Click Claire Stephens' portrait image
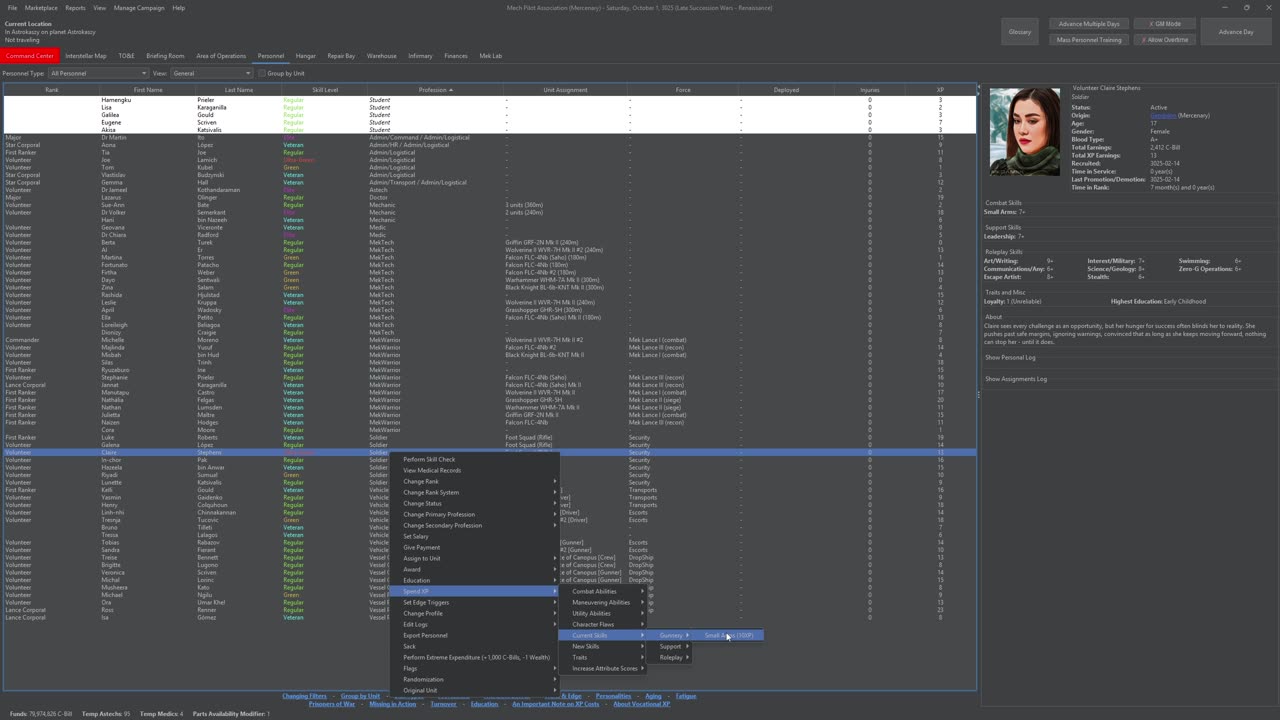Screen dimensions: 1280x720 1025,132
